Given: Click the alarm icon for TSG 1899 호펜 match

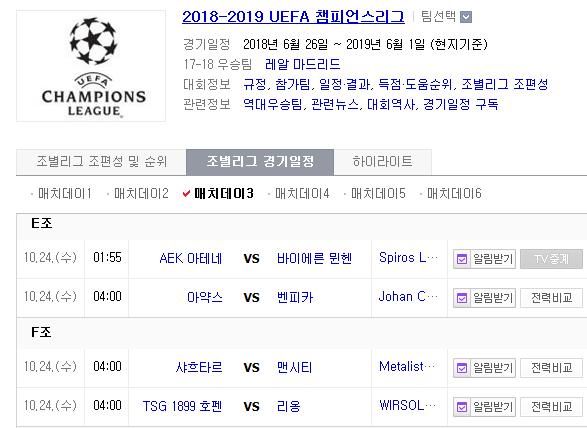Looking at the screenshot, I should tap(462, 407).
